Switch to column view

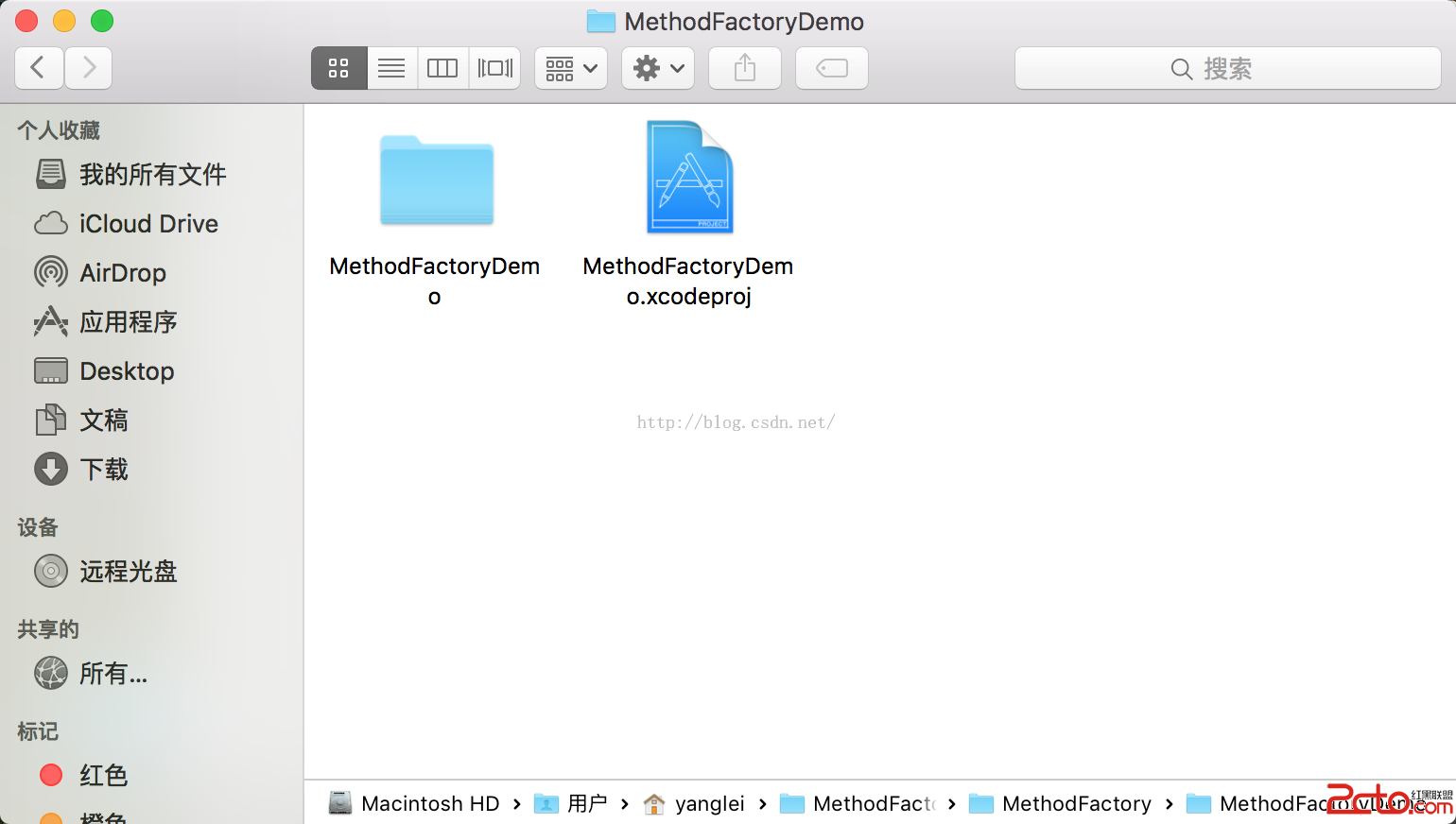tap(442, 68)
